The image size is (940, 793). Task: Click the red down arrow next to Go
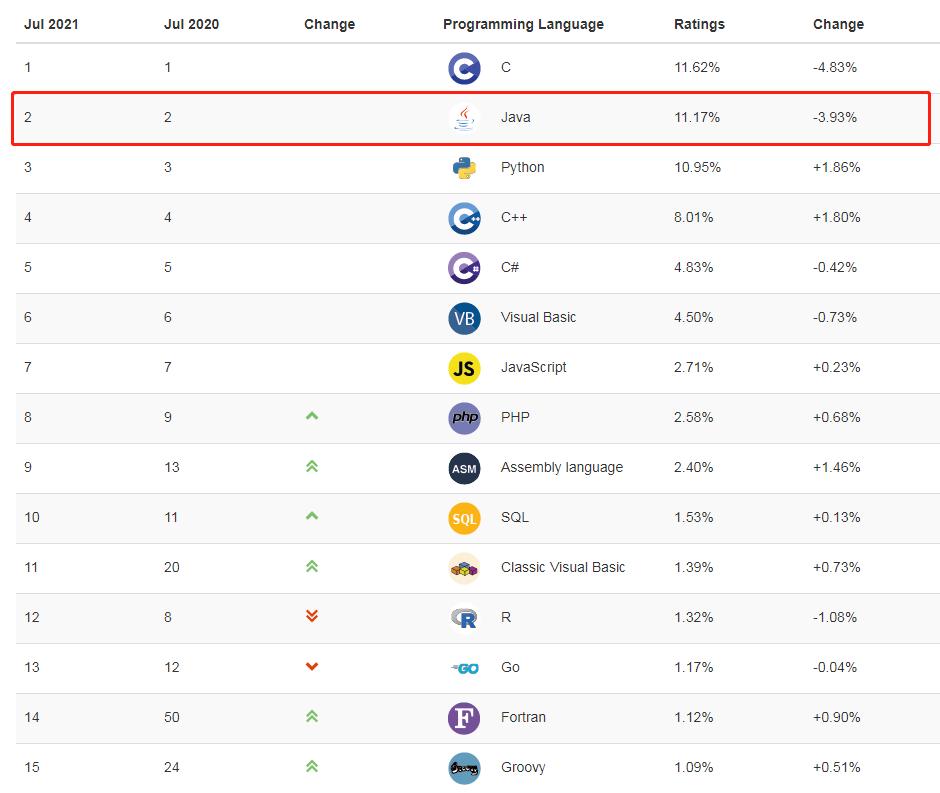[x=311, y=668]
